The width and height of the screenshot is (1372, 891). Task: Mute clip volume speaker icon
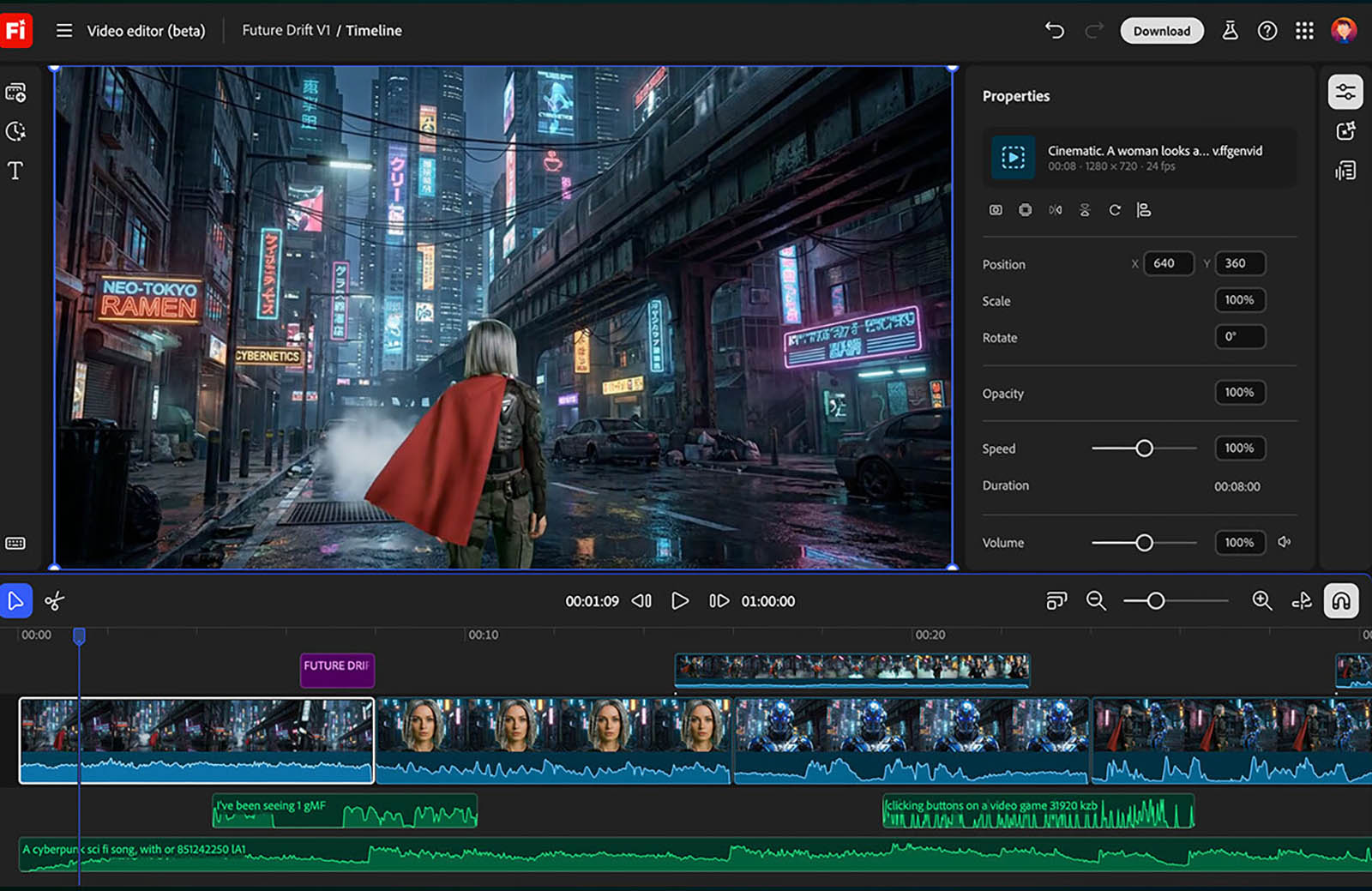1285,542
